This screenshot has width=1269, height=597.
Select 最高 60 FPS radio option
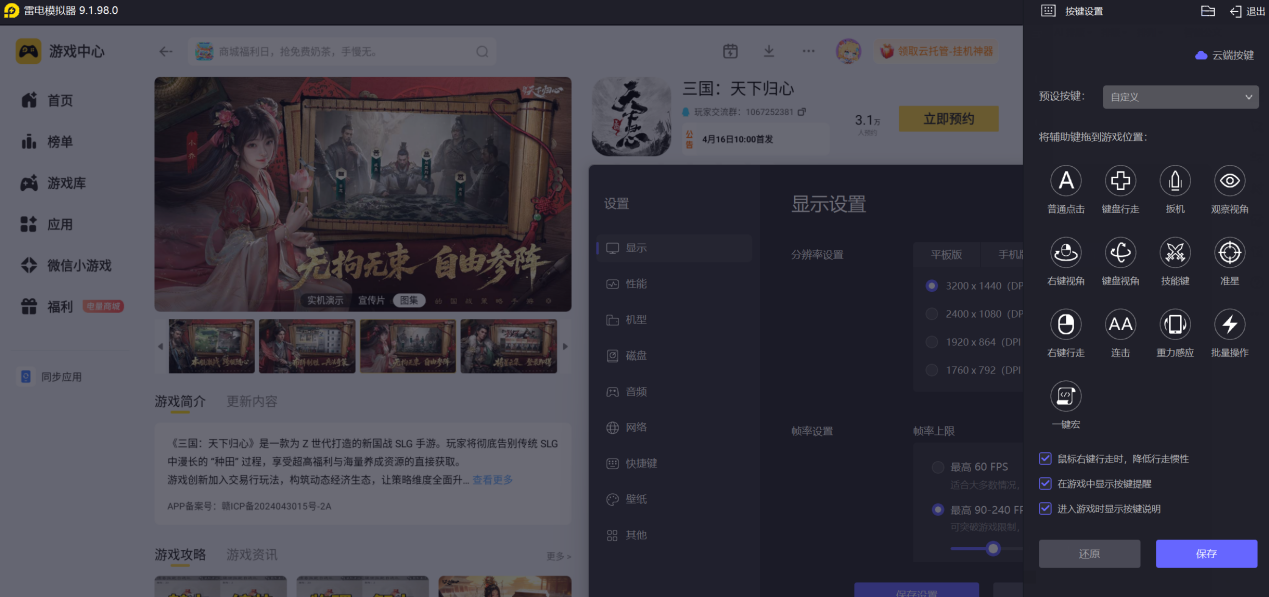(938, 467)
